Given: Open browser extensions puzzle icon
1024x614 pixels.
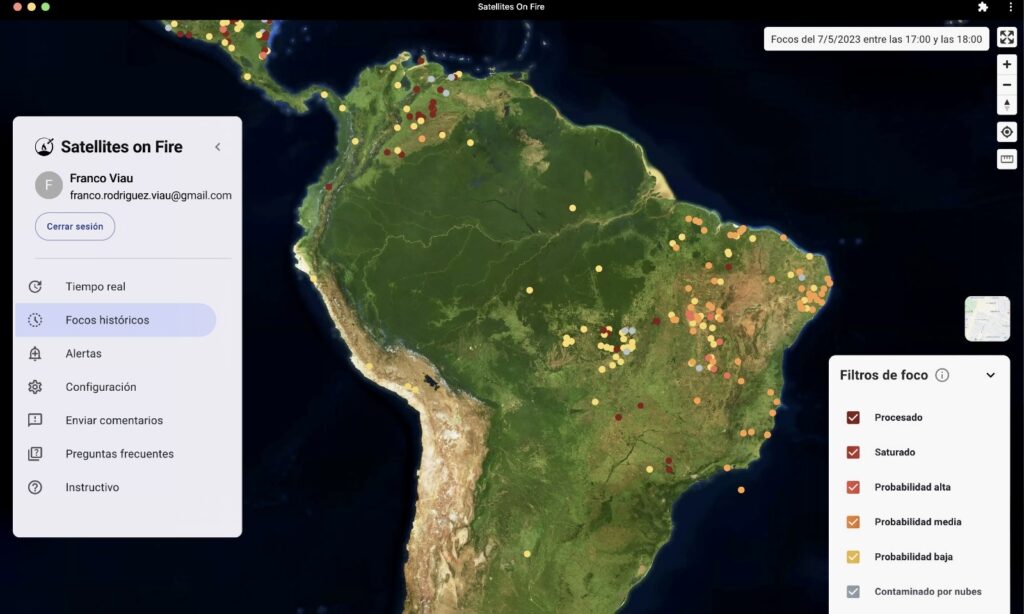Looking at the screenshot, I should click(983, 7).
